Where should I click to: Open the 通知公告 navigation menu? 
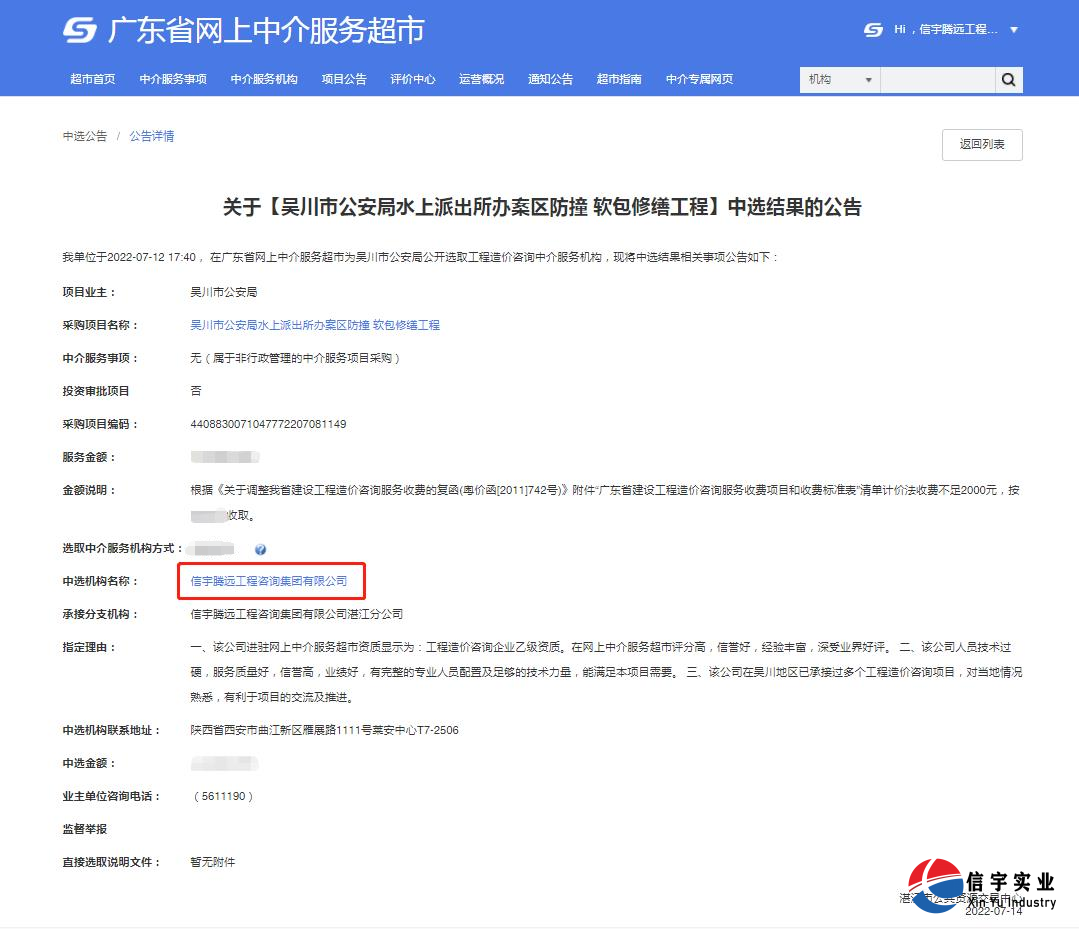coord(550,79)
